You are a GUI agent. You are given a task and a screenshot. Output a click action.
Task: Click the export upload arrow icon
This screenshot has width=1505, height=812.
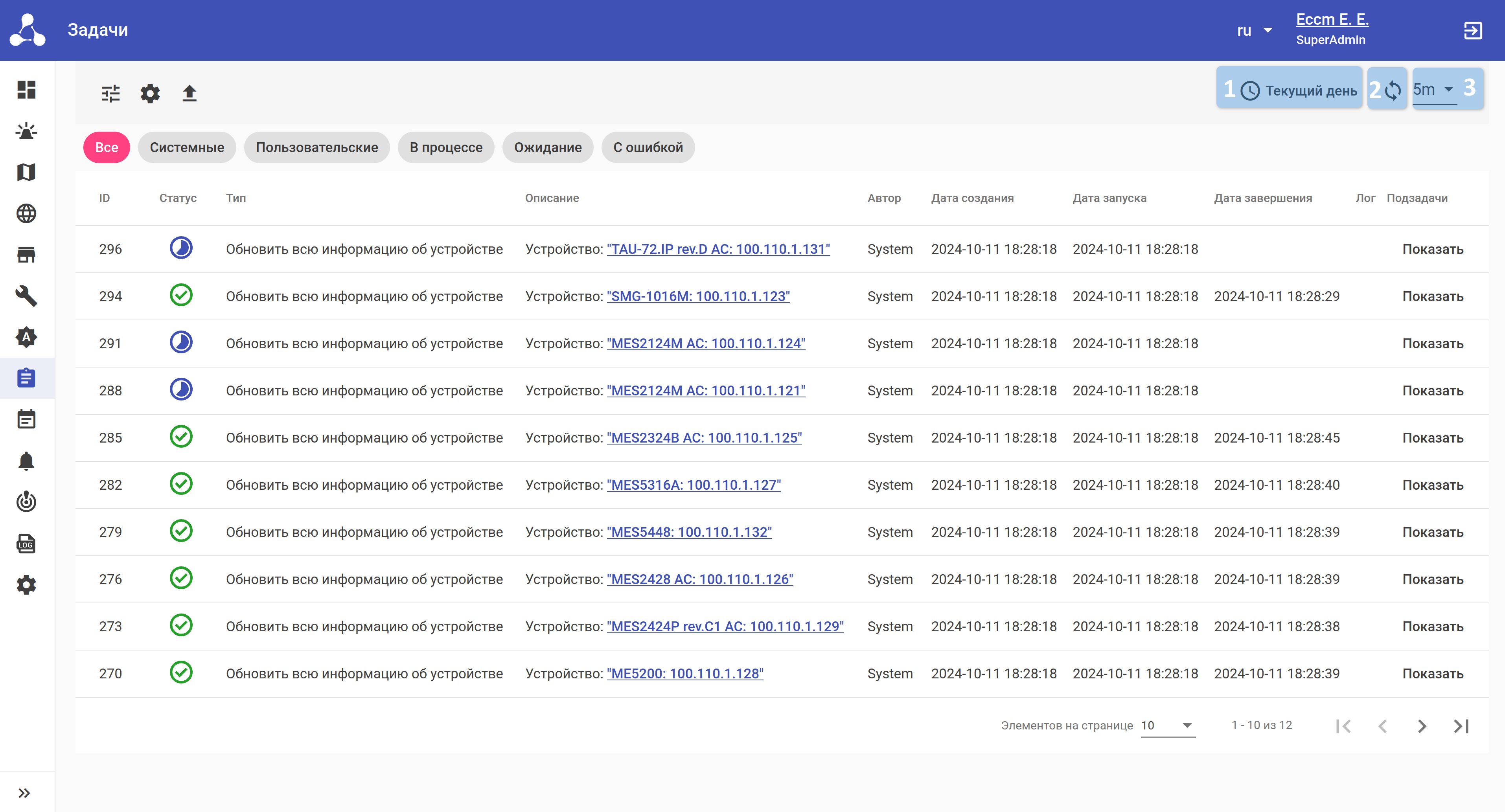(x=189, y=94)
